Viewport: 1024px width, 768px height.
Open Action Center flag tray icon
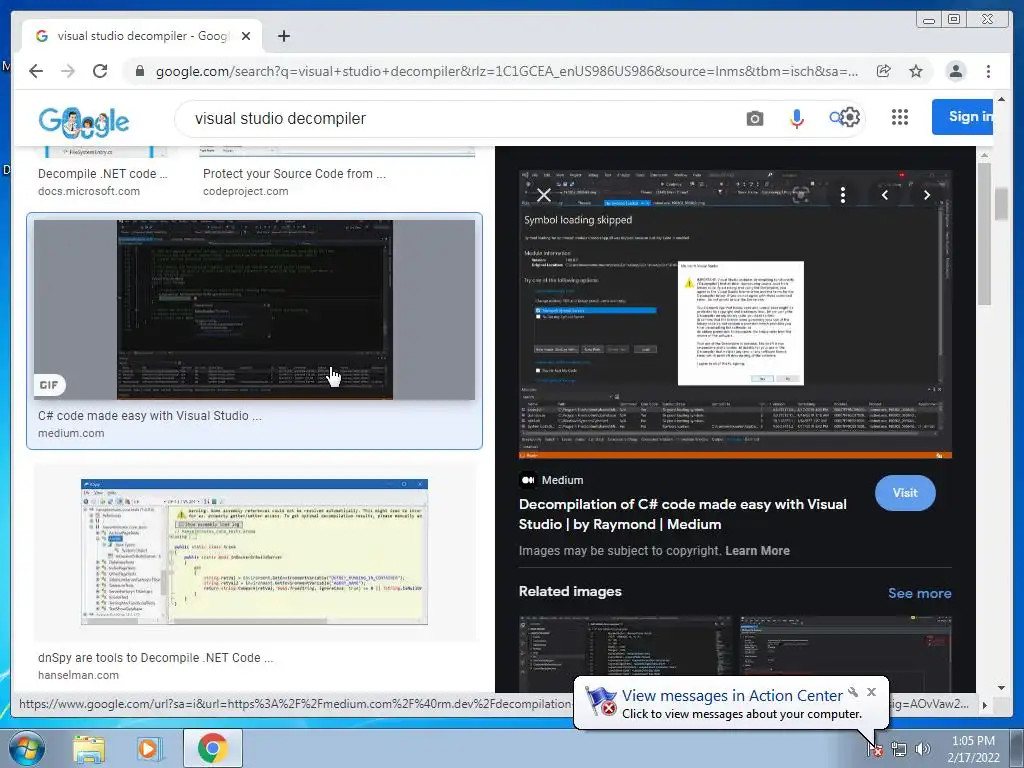pyautogui.click(x=875, y=749)
